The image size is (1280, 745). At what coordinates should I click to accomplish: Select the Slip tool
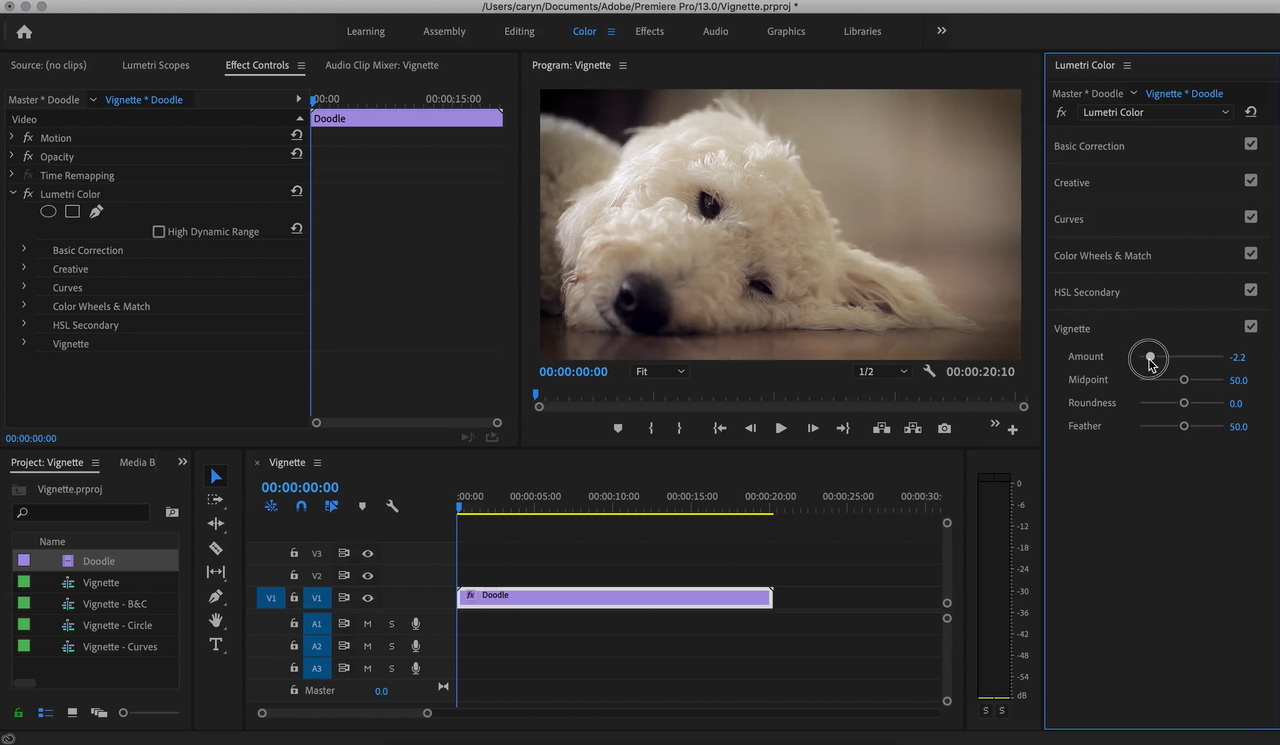[216, 572]
